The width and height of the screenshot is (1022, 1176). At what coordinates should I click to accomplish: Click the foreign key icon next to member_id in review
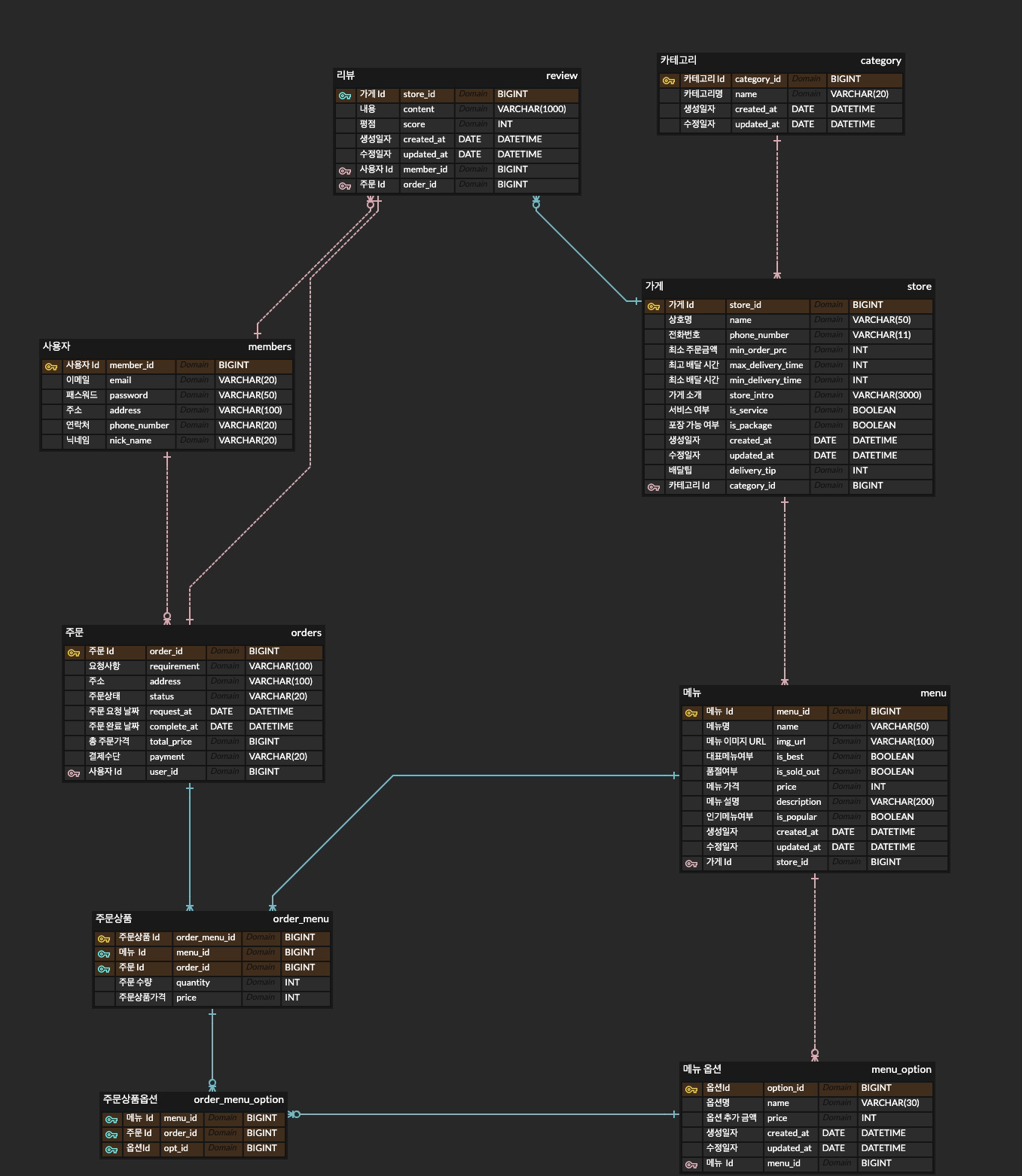pos(346,169)
